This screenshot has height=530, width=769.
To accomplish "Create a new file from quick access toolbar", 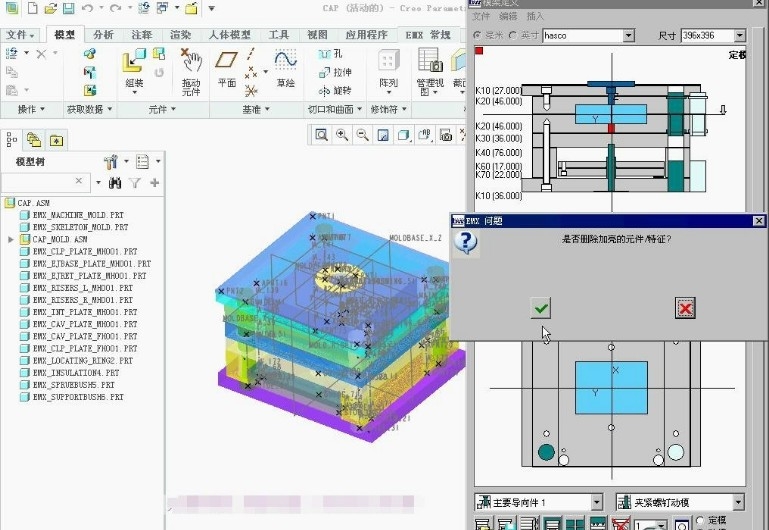I will [x=32, y=8].
